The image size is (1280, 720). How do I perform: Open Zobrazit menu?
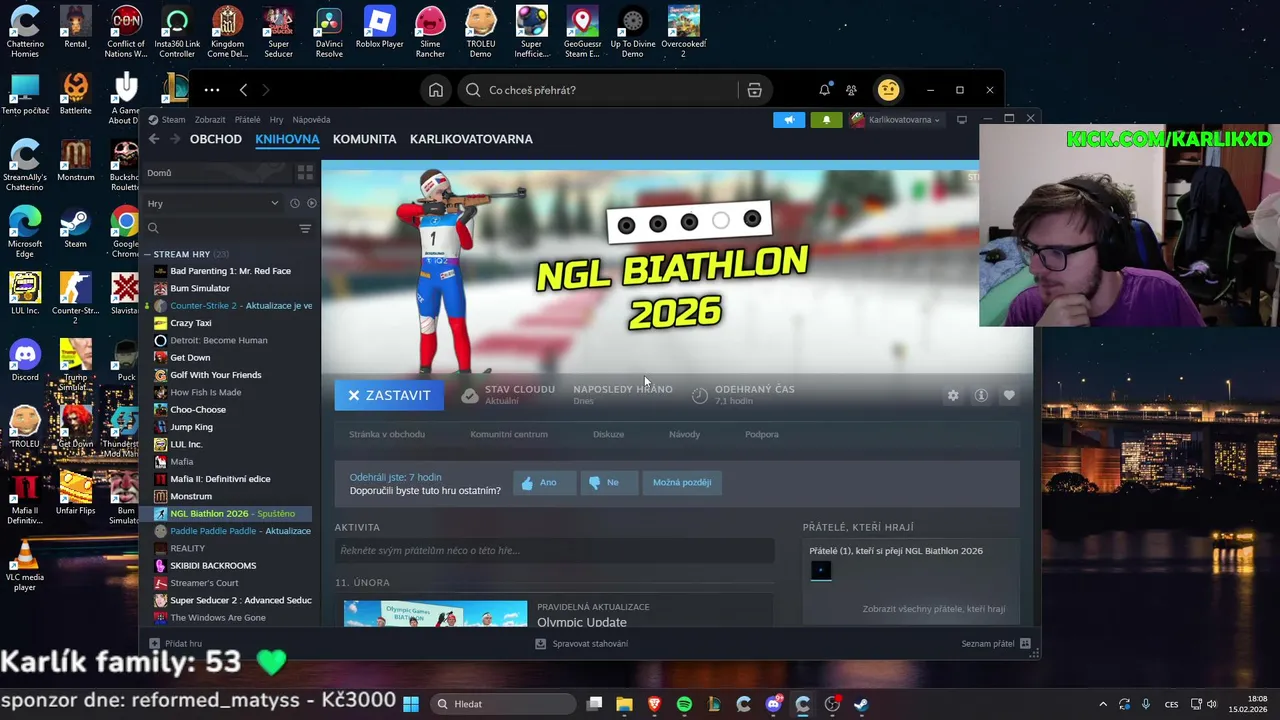pos(210,120)
